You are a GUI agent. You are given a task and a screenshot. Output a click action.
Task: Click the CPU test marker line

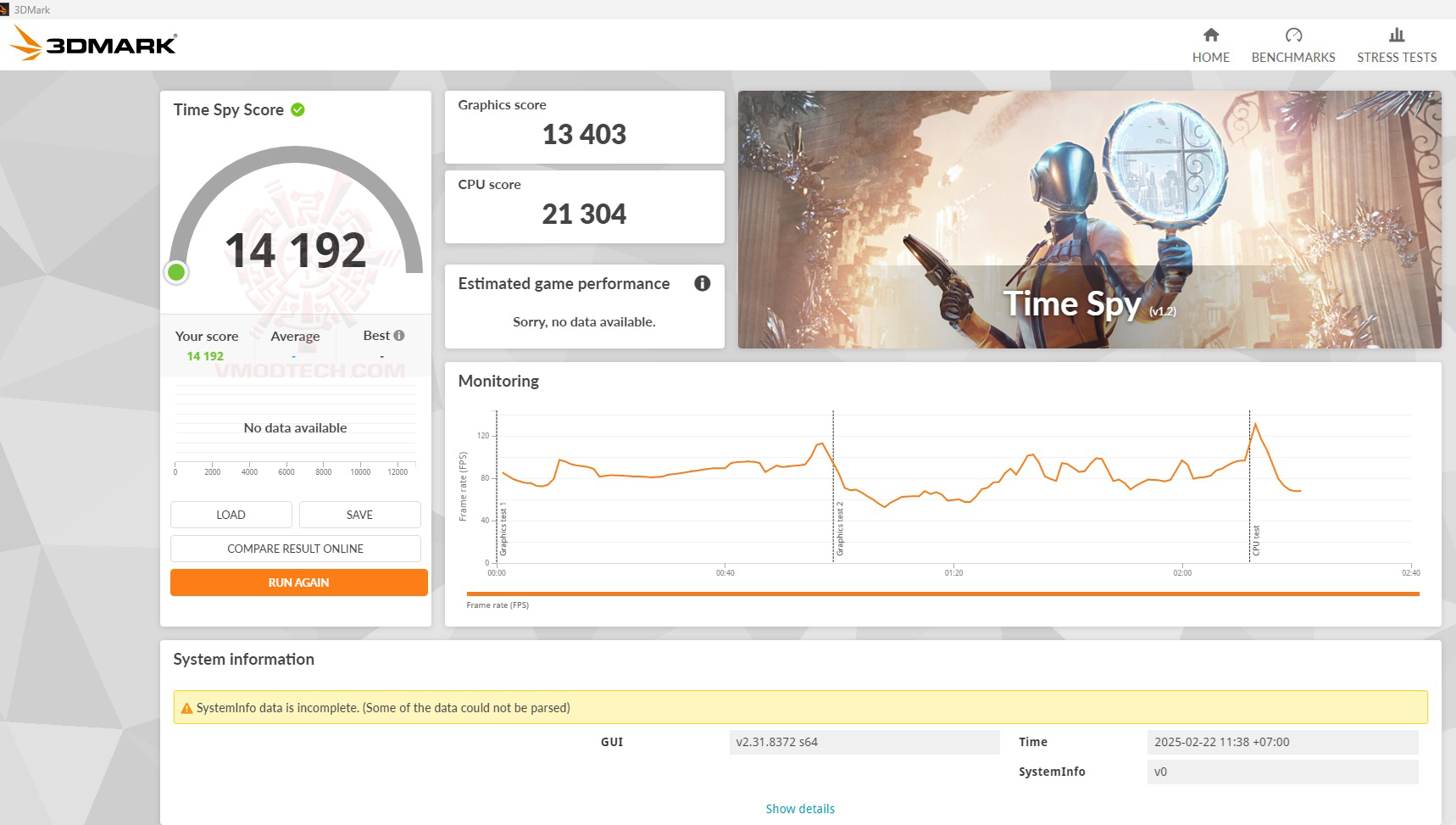[1249, 485]
